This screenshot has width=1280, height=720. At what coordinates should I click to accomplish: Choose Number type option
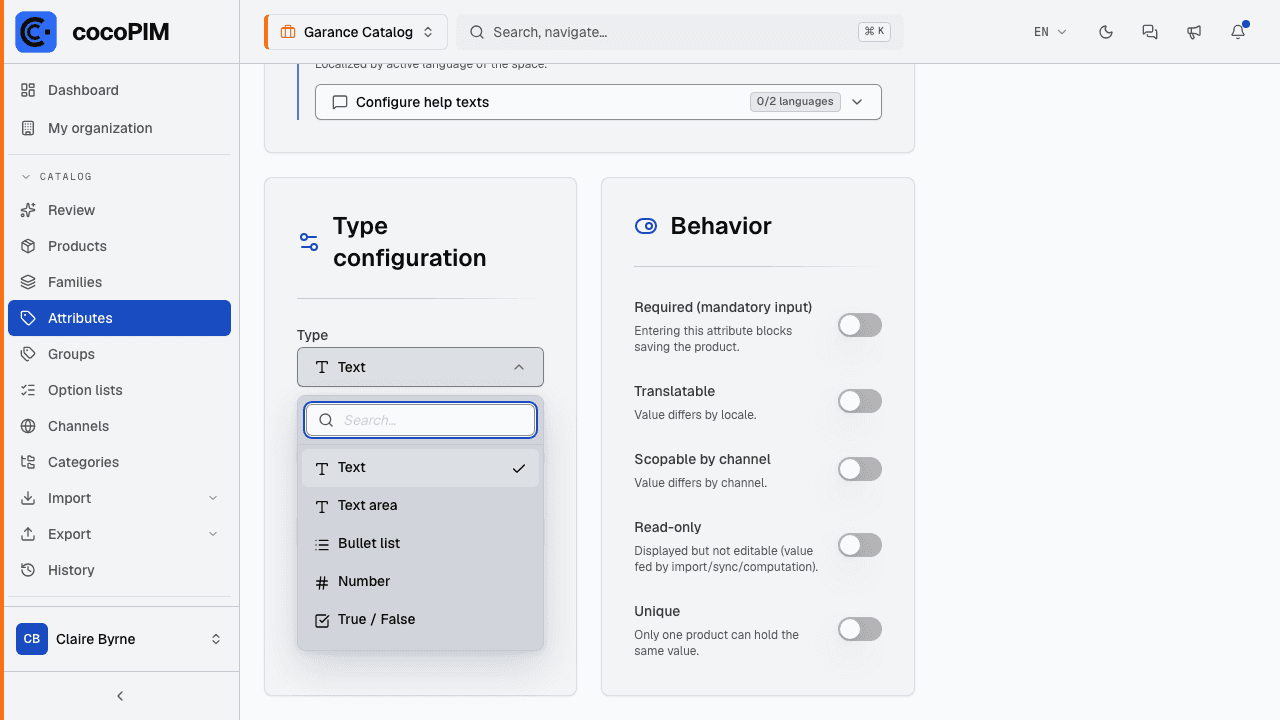click(420, 582)
